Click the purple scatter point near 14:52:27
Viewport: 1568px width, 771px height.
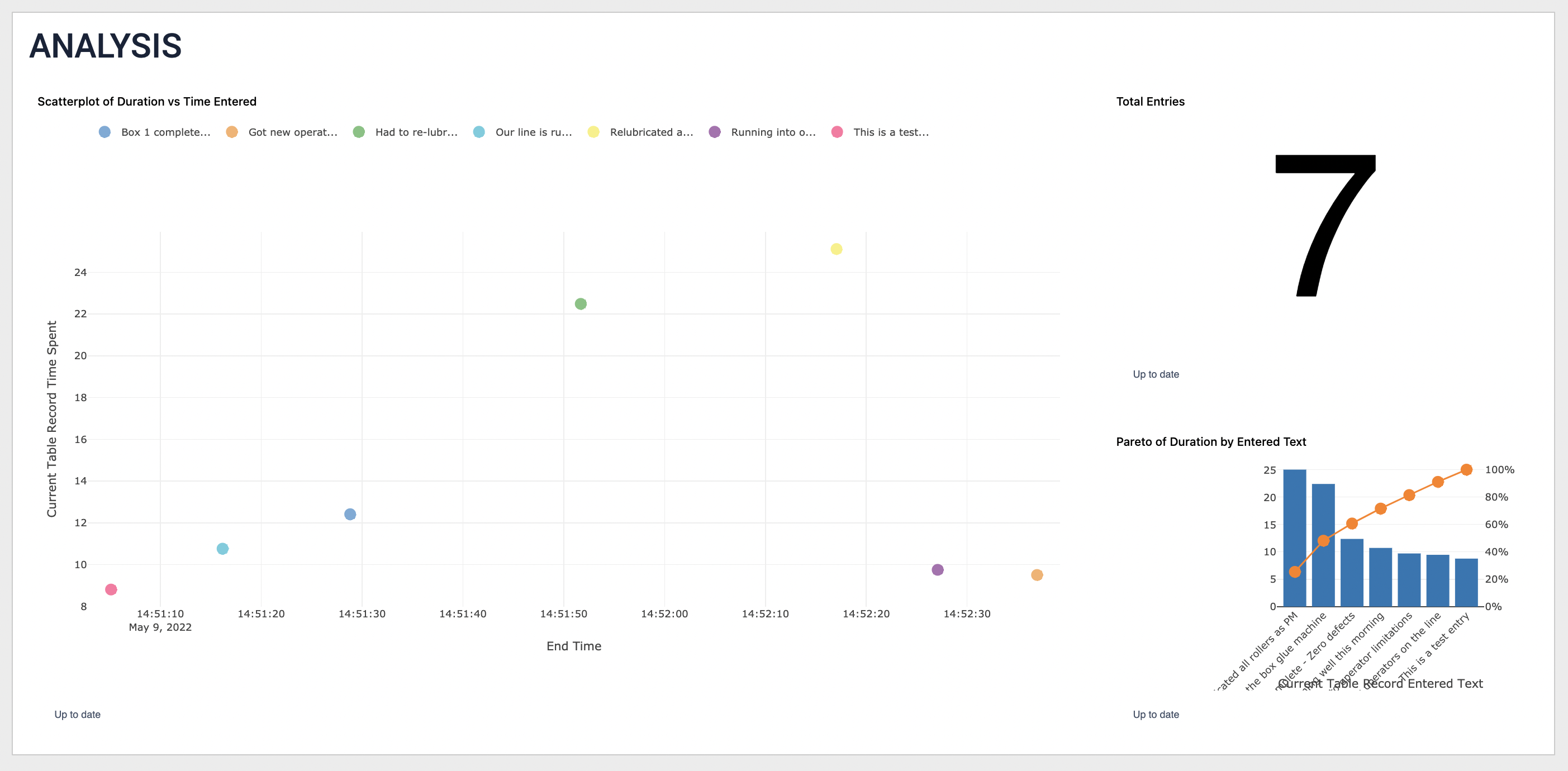click(x=938, y=569)
